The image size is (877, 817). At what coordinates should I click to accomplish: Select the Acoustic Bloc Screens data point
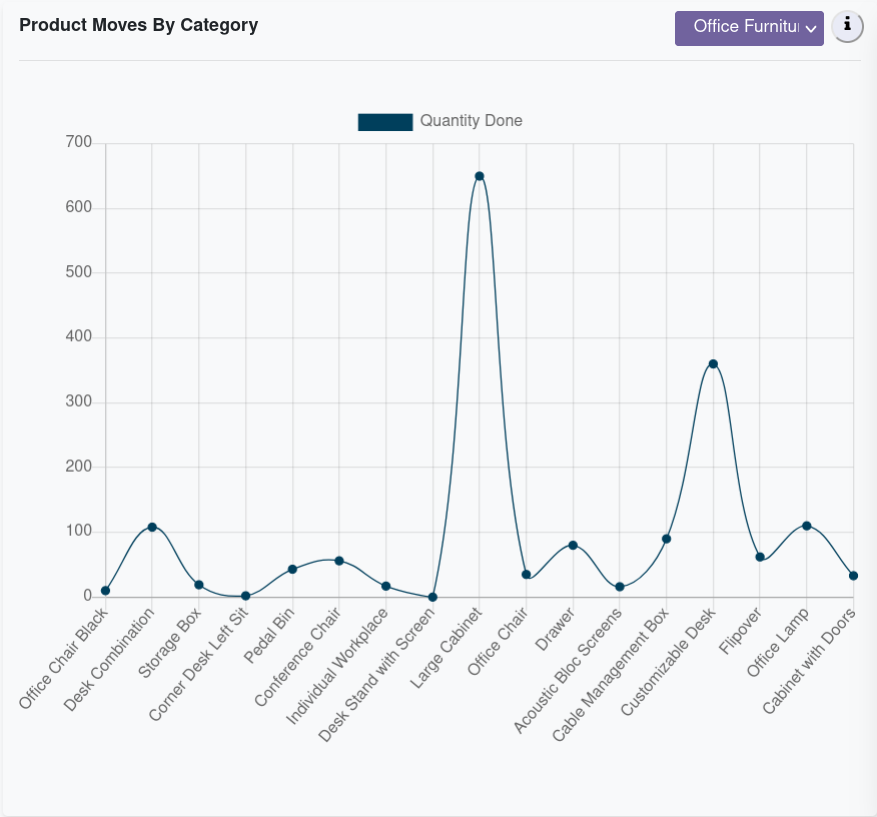[x=620, y=587]
